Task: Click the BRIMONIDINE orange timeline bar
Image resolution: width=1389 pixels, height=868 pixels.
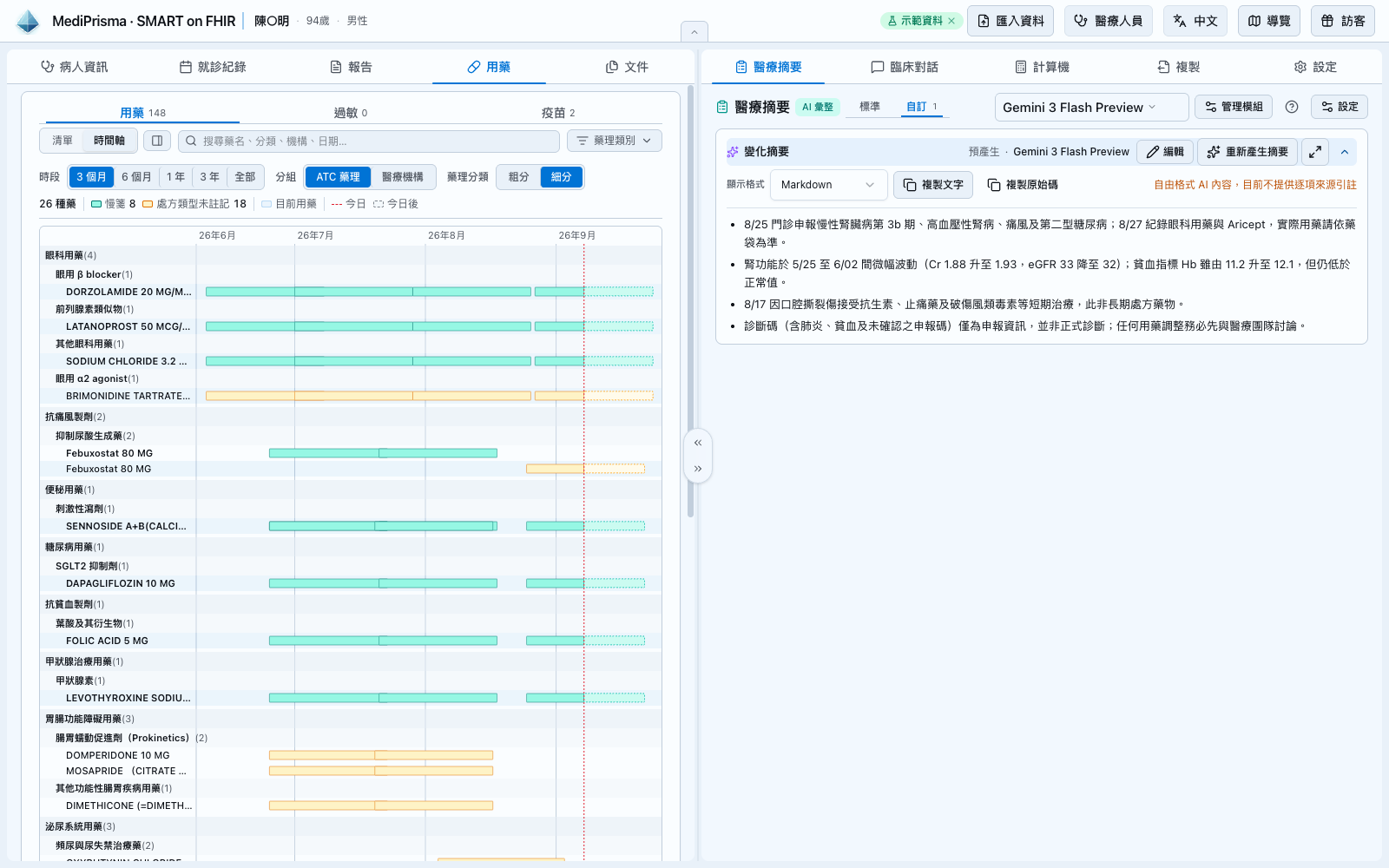Action: (x=368, y=396)
